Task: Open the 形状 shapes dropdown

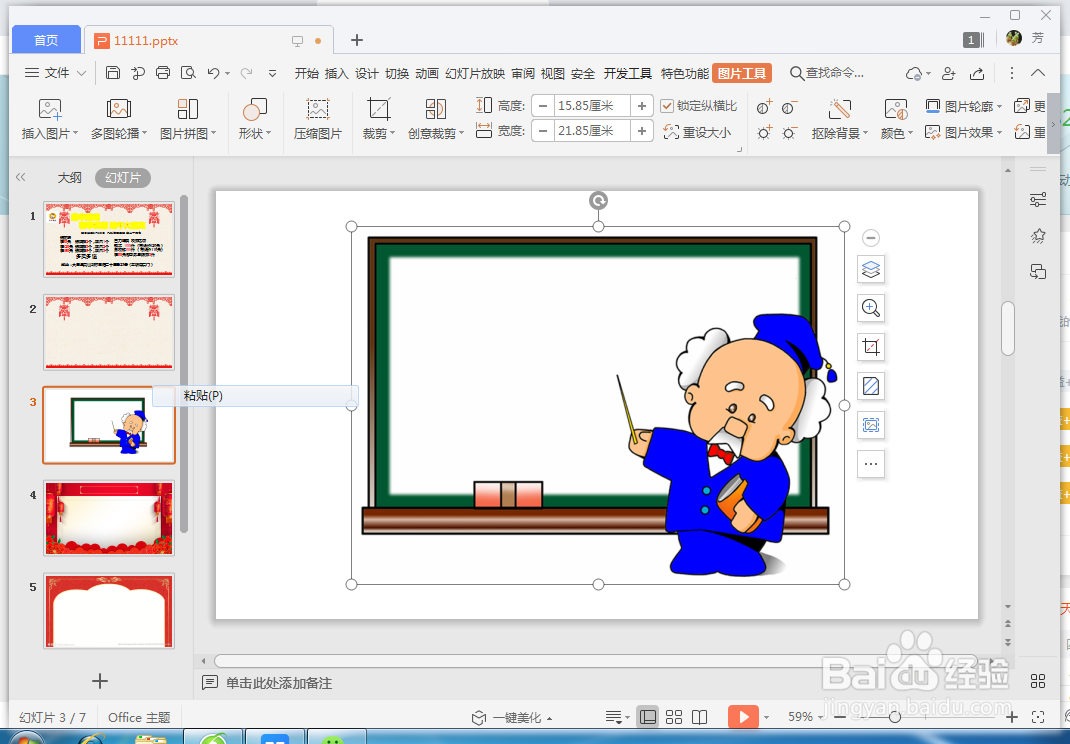Action: 254,118
